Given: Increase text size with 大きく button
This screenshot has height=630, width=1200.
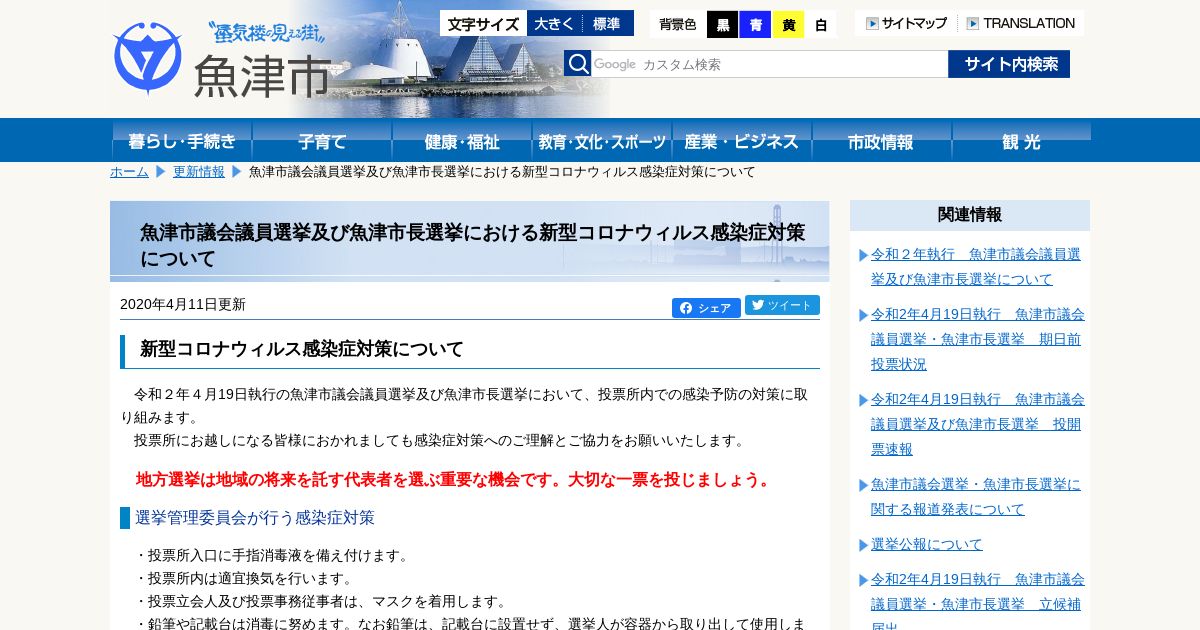Looking at the screenshot, I should pyautogui.click(x=554, y=24).
